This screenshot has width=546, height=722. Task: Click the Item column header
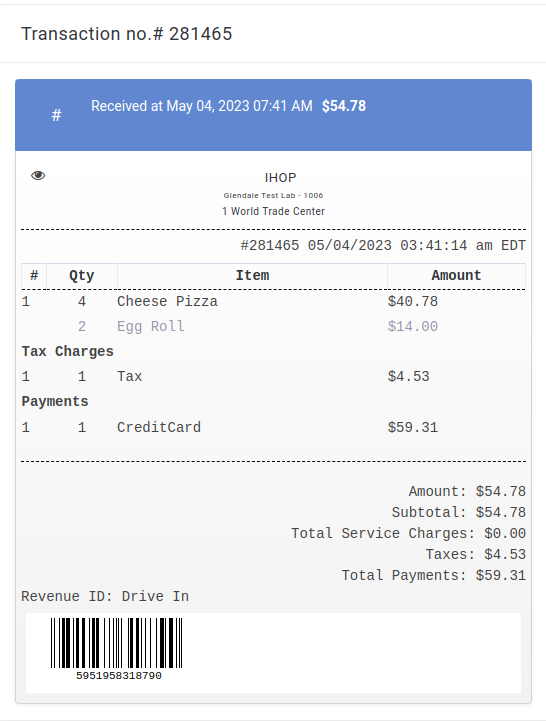click(x=252, y=276)
